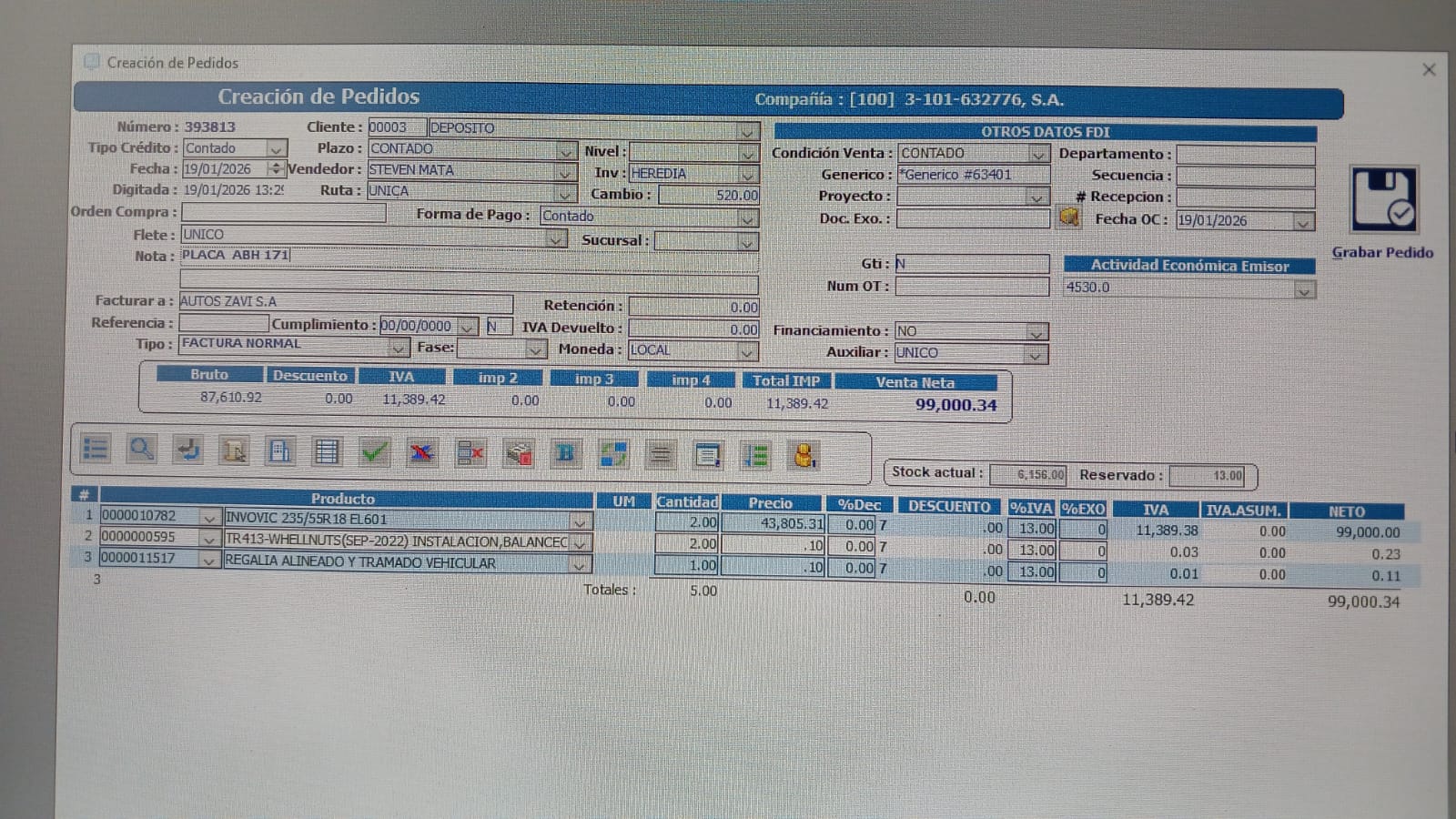Click the blue letter B toolbar icon
The image size is (1456, 819).
565,453
